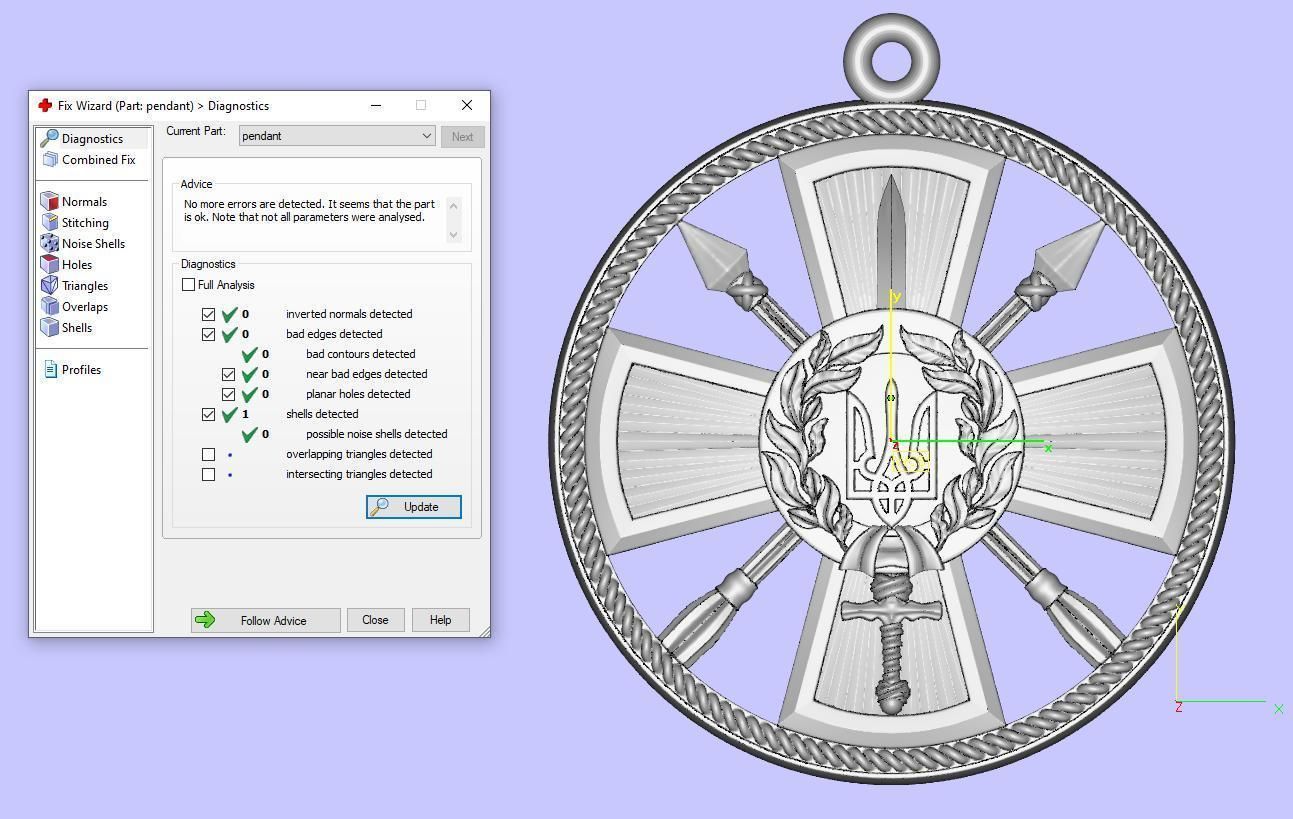The height and width of the screenshot is (819, 1293).
Task: Open the Triangles fix icon
Action: (50, 285)
